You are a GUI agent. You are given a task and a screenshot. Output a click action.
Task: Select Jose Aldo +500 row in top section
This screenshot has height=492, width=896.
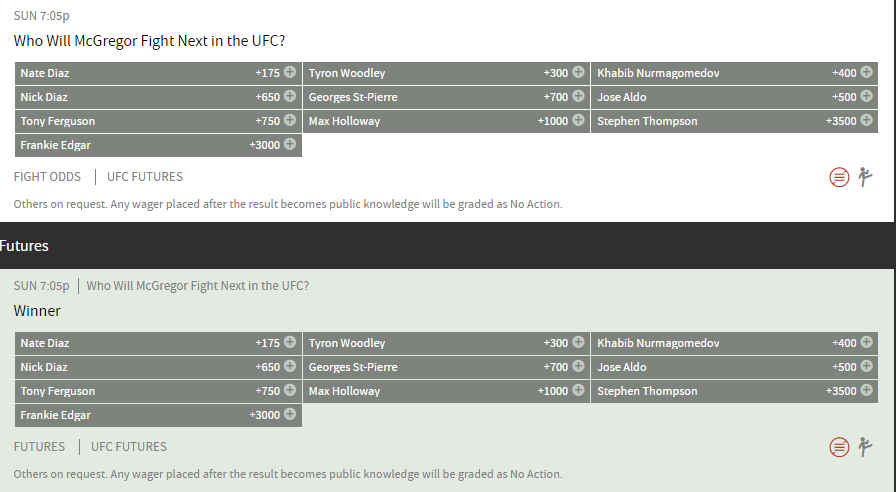(734, 97)
